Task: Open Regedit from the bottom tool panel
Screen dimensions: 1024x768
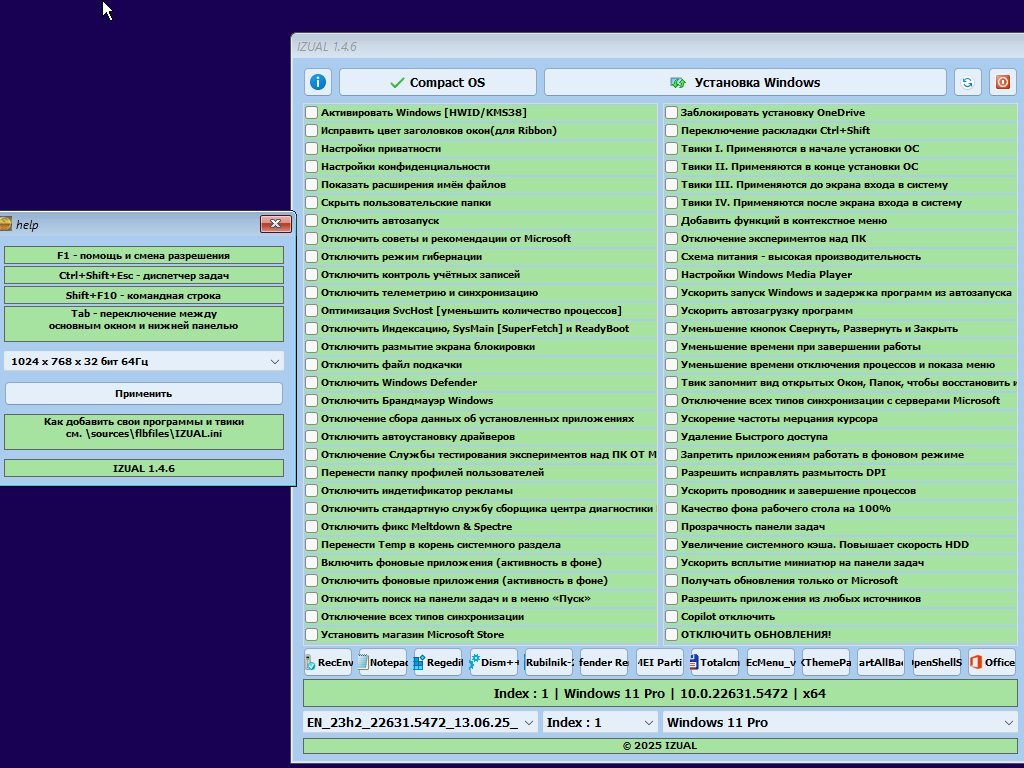Action: [438, 662]
